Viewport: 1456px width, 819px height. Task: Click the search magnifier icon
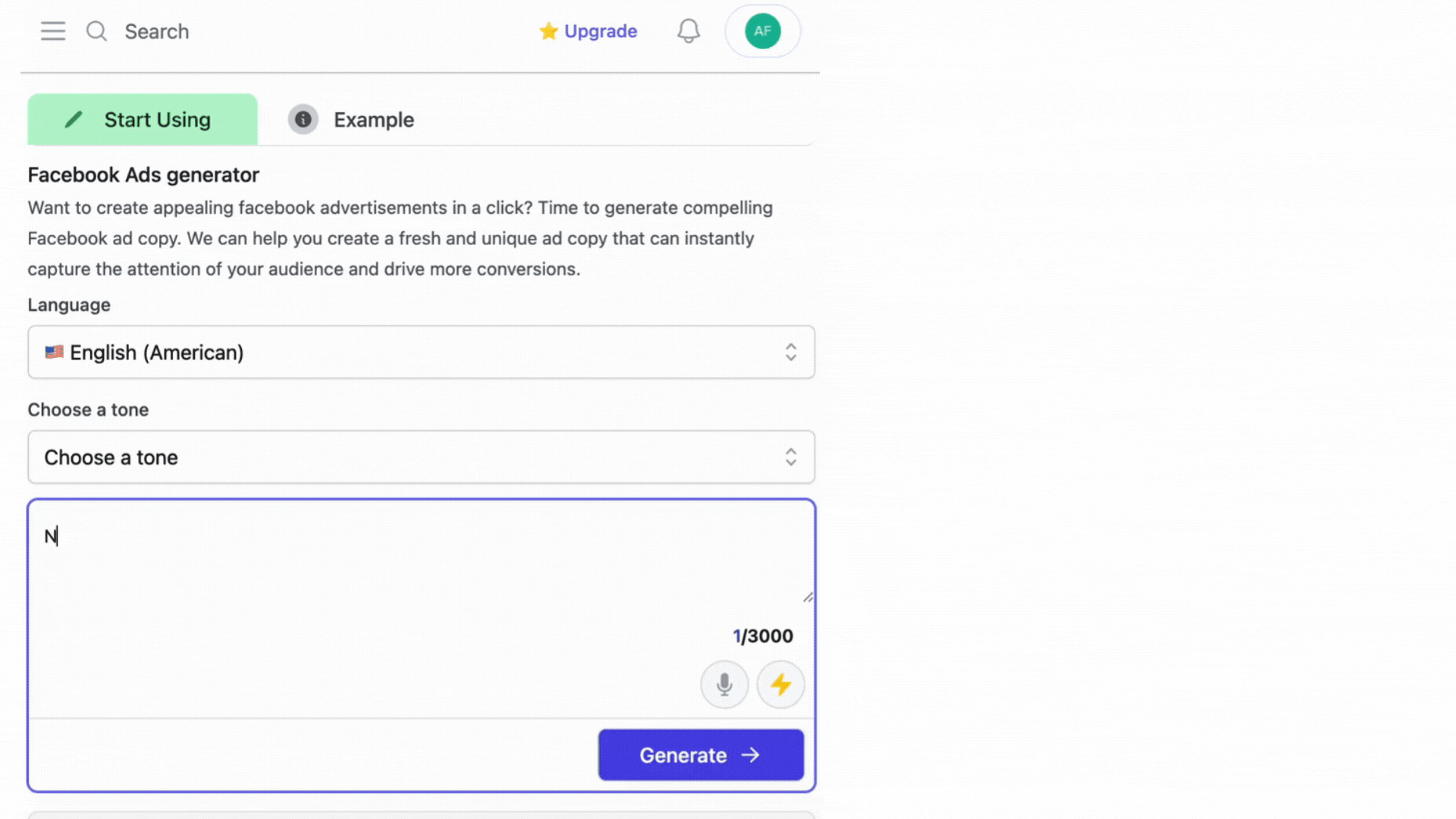point(96,31)
